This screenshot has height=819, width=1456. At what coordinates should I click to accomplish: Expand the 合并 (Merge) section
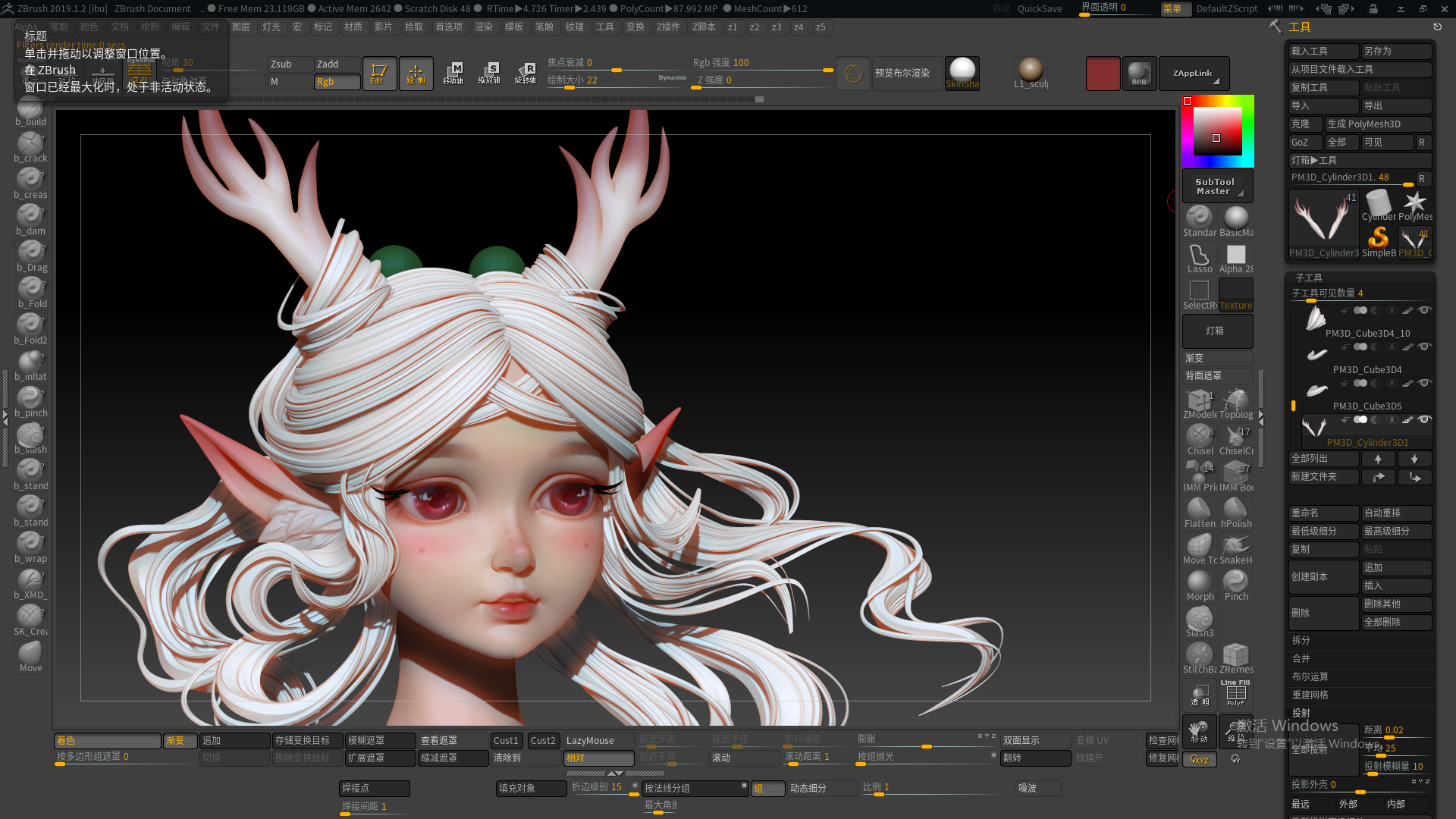coord(1301,659)
